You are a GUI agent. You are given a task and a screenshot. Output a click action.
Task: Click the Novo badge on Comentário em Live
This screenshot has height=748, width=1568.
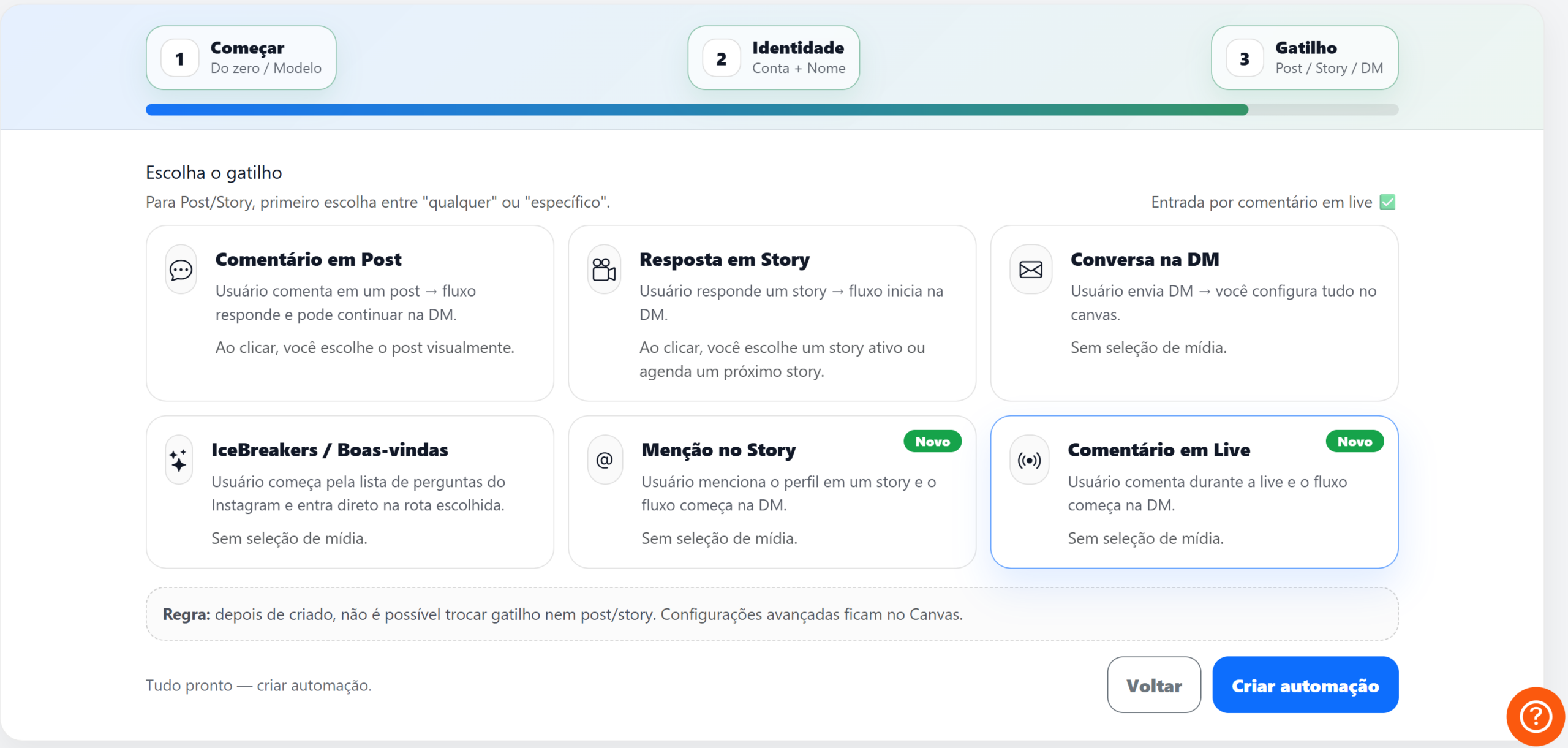click(1354, 442)
